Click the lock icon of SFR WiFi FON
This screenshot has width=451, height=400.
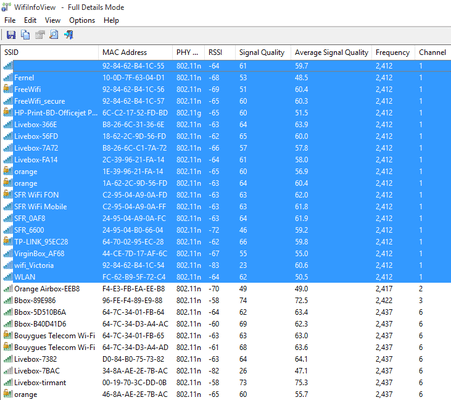click(8, 195)
